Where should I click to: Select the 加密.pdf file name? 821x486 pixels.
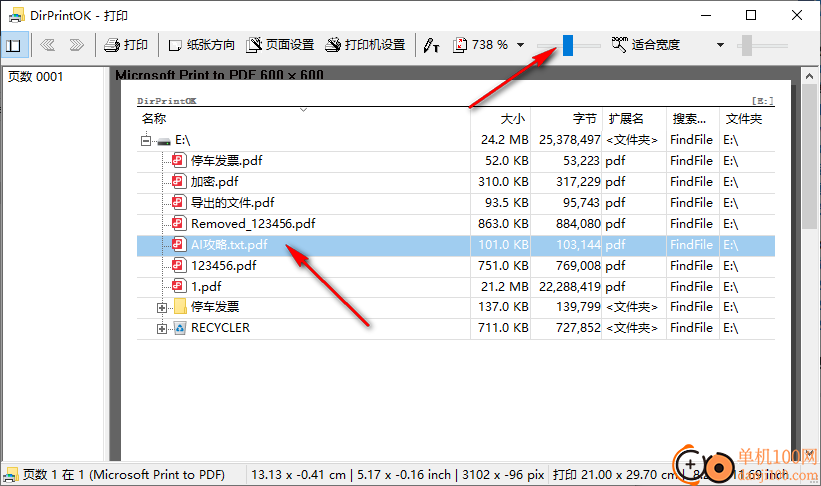tap(215, 182)
